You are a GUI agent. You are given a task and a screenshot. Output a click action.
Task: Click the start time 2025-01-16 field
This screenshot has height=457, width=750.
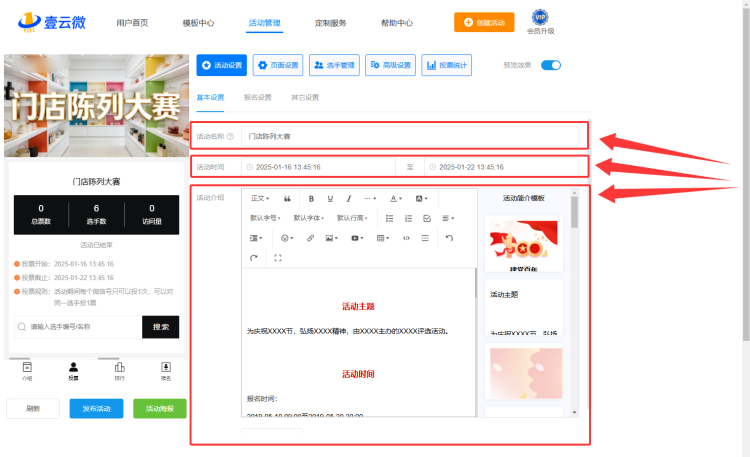pos(319,167)
